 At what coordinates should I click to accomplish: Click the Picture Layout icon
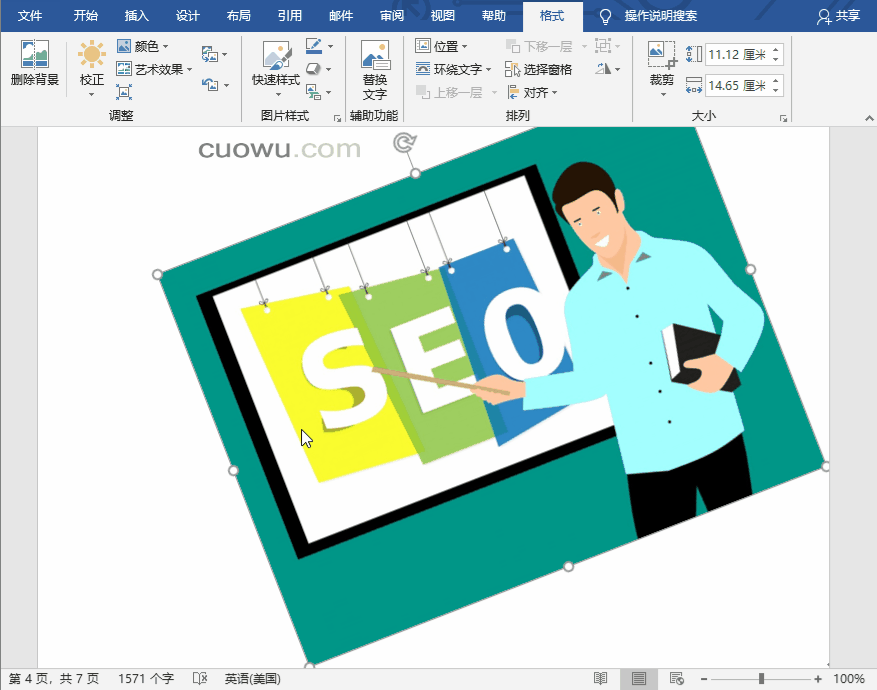point(314,92)
